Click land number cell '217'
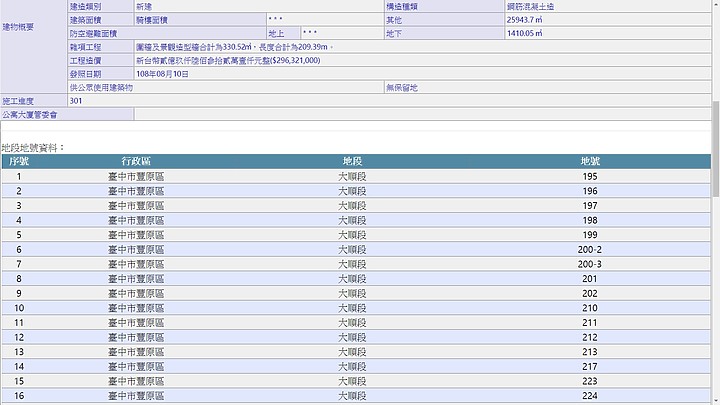 (590, 367)
